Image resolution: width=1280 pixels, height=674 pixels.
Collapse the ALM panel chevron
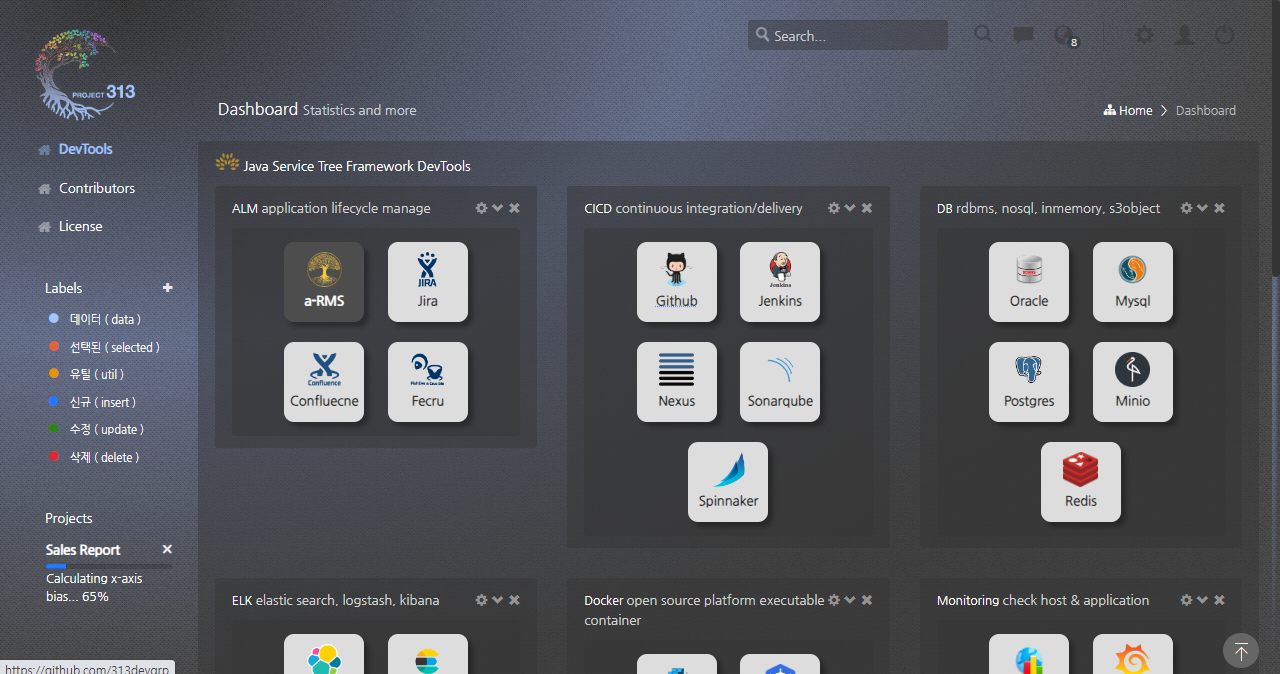tap(498, 208)
